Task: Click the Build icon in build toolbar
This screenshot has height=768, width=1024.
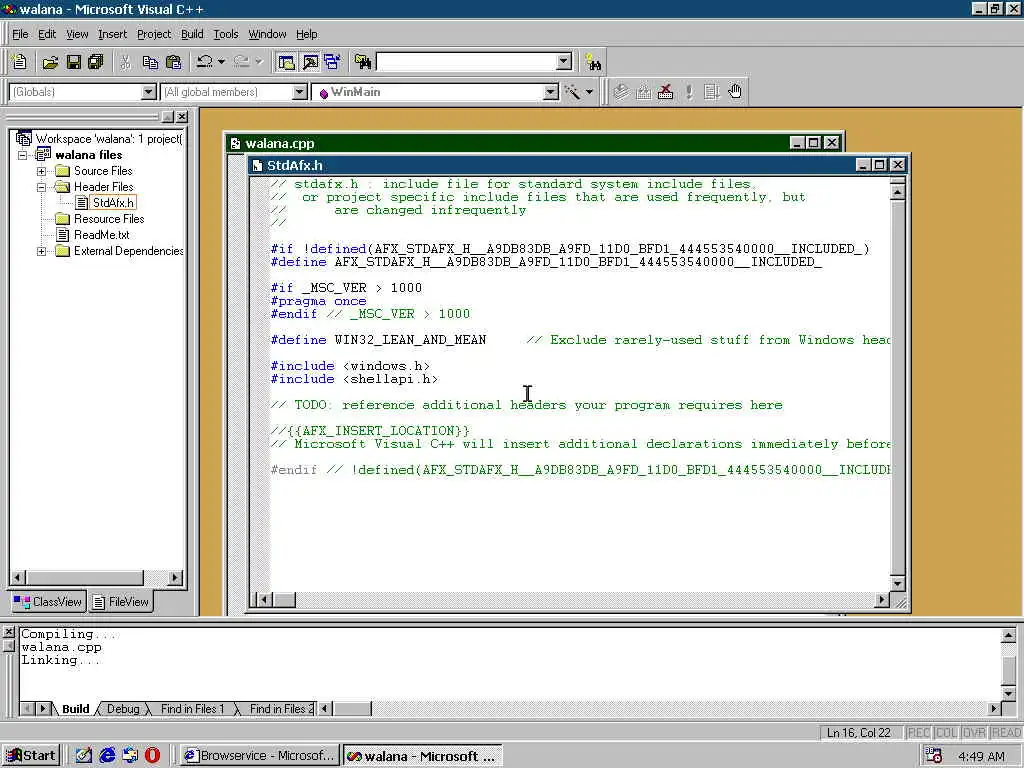Action: (643, 92)
